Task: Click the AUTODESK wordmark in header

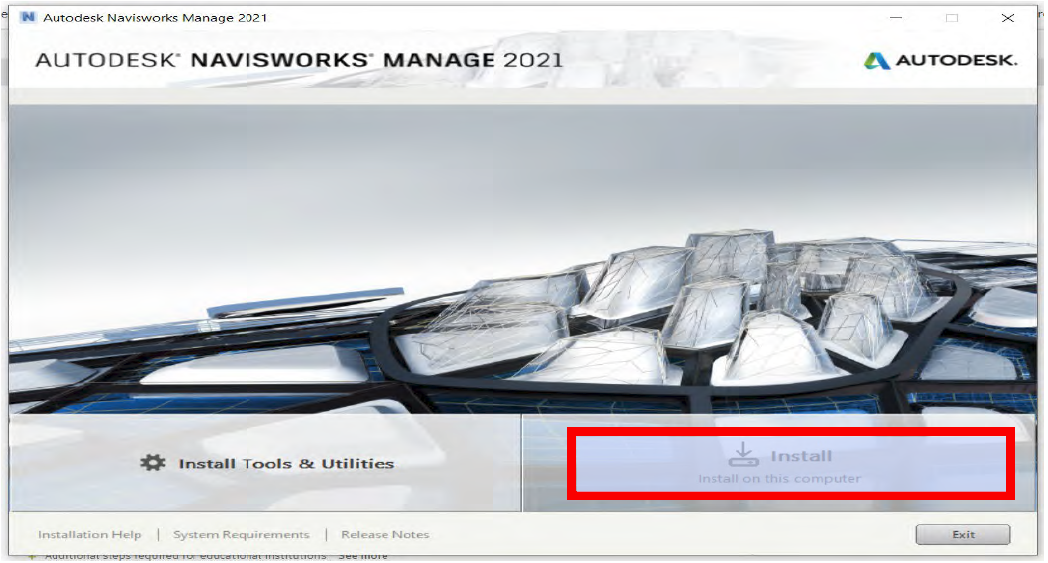Action: point(956,61)
